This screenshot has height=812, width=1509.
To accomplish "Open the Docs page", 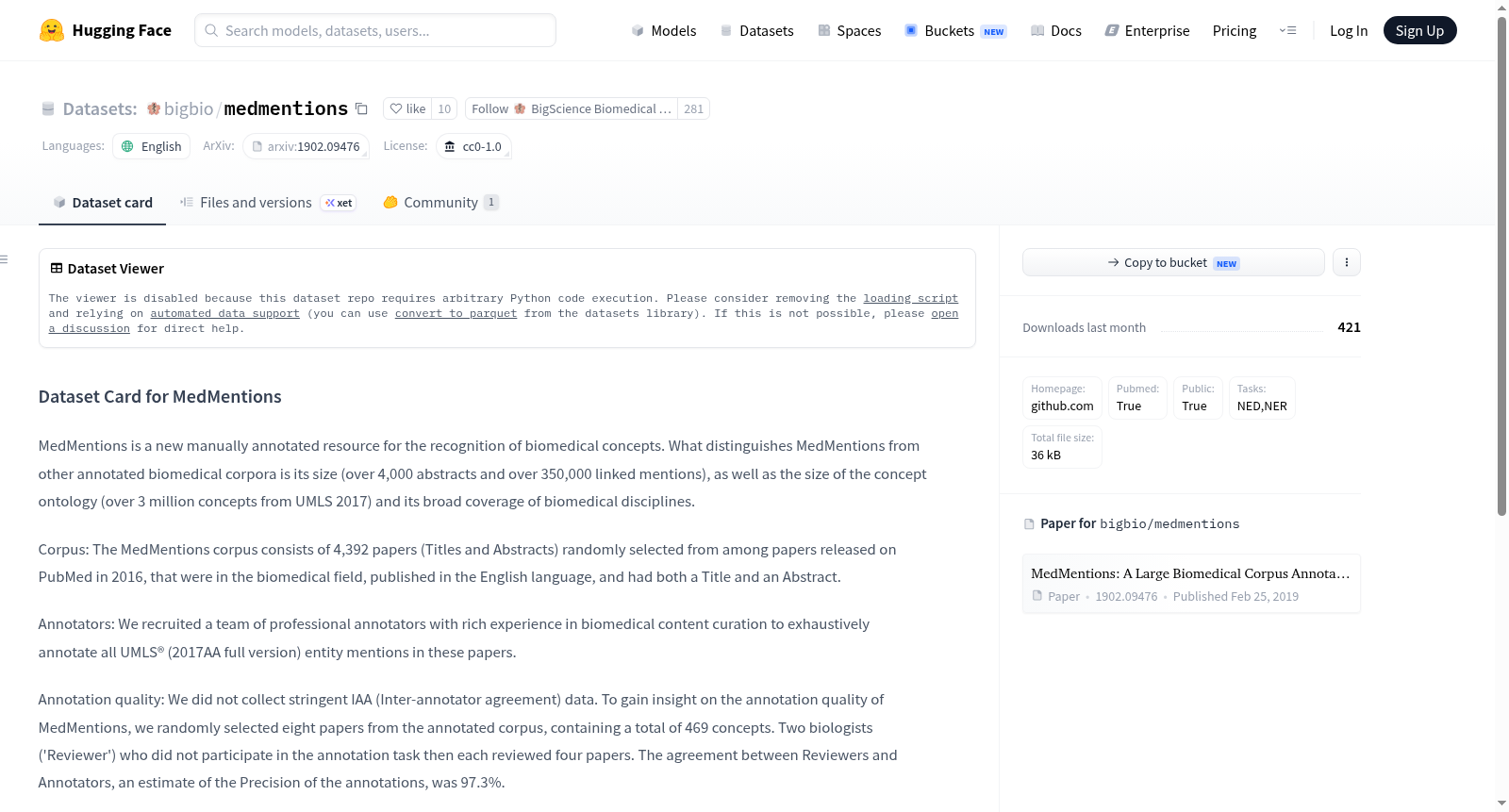I will click(1055, 30).
